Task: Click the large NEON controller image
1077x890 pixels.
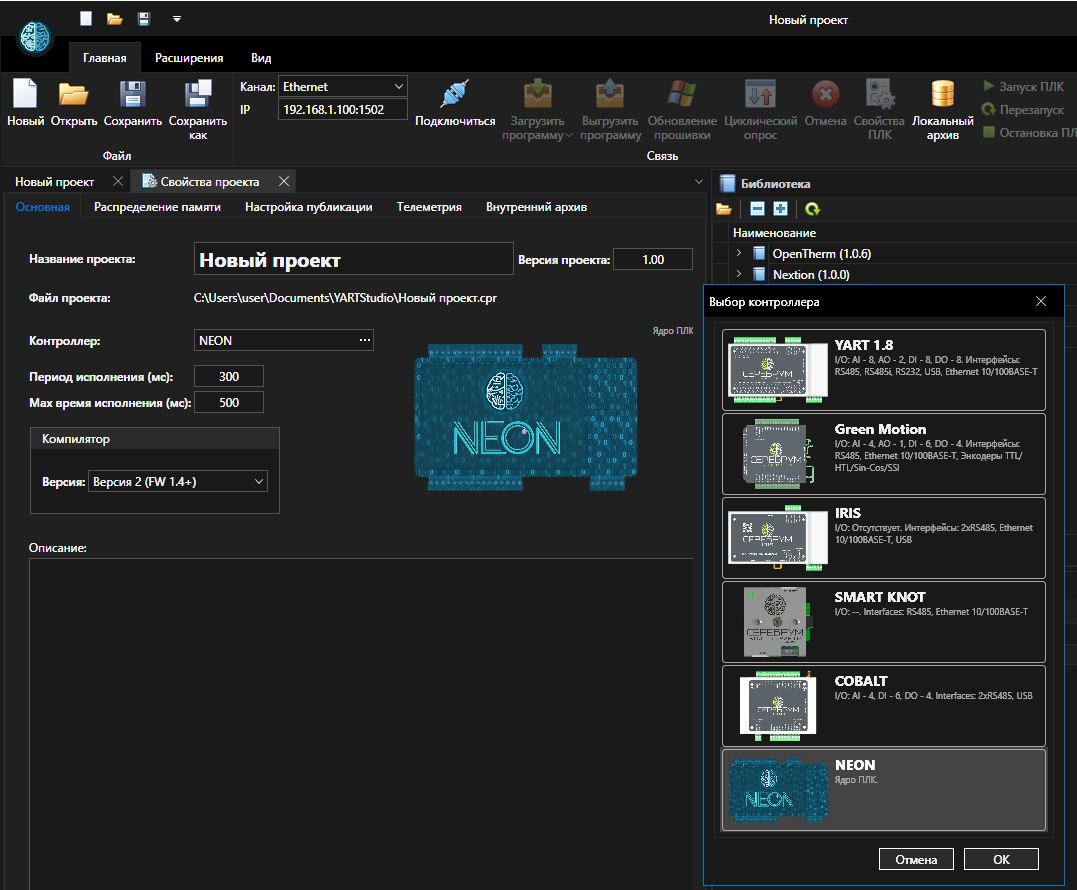Action: point(526,418)
